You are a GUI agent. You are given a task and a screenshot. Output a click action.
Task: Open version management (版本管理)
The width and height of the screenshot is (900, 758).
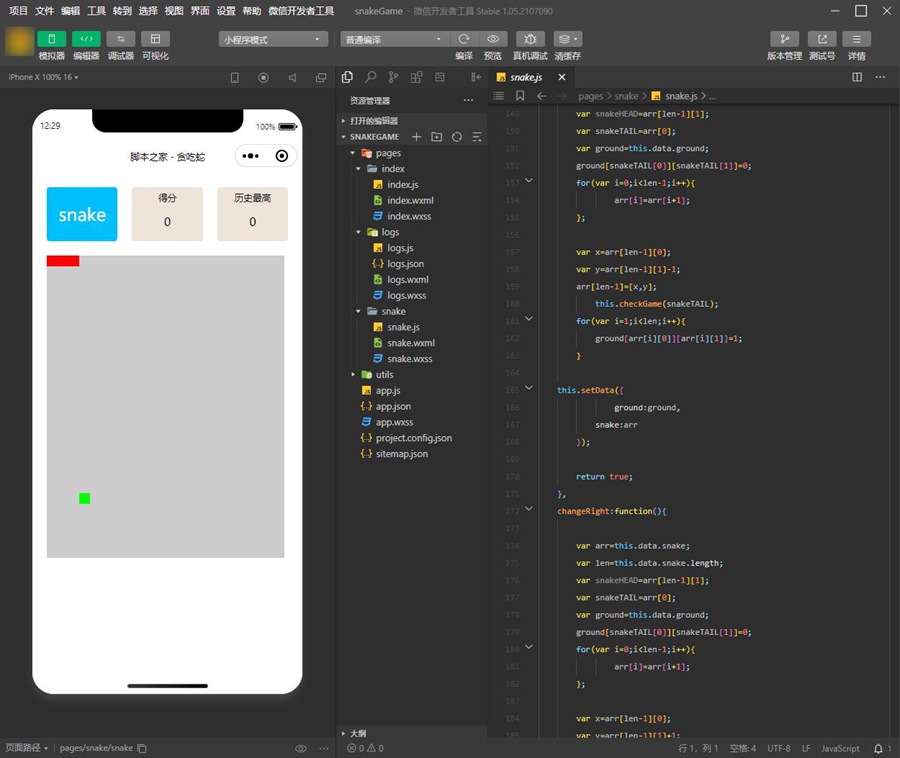pyautogui.click(x=784, y=39)
